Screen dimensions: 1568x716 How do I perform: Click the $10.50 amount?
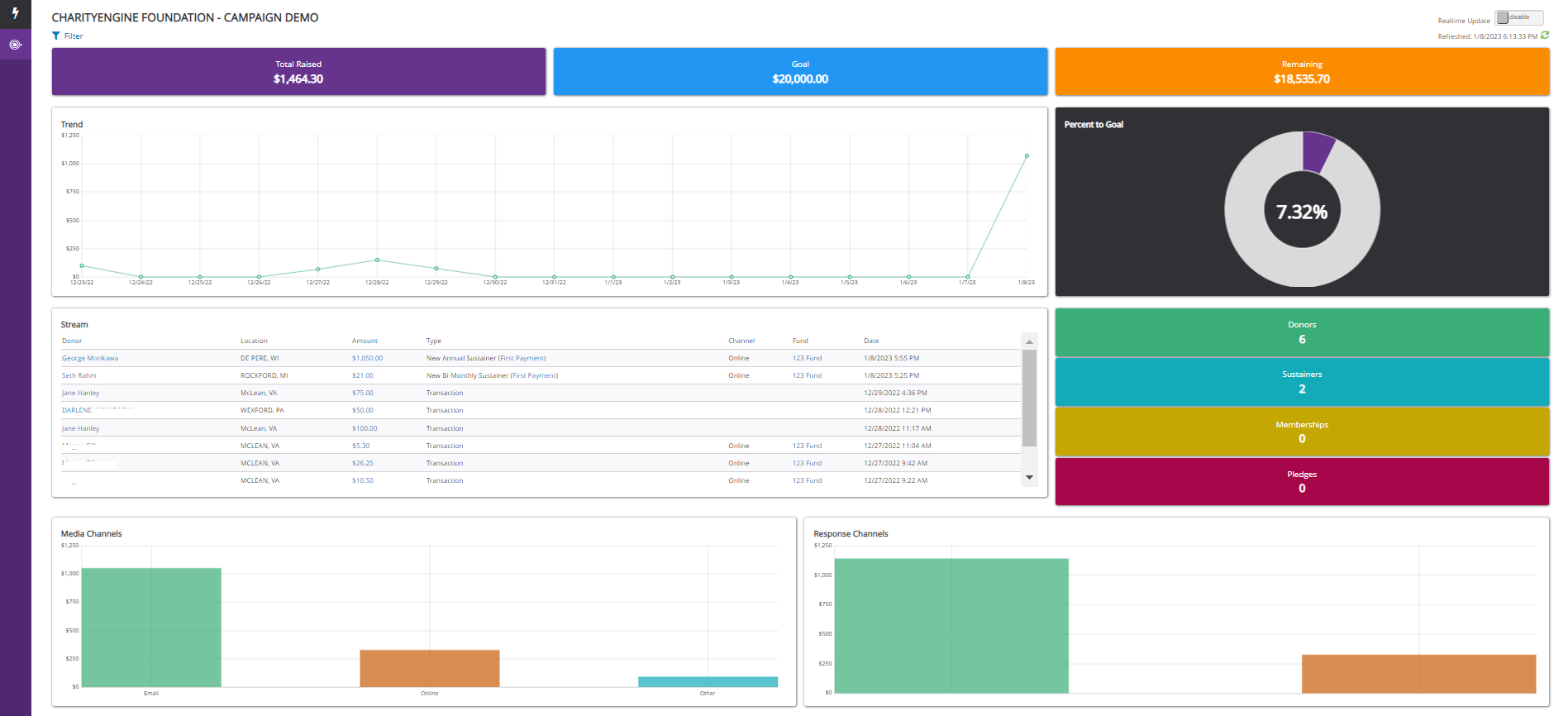362,480
